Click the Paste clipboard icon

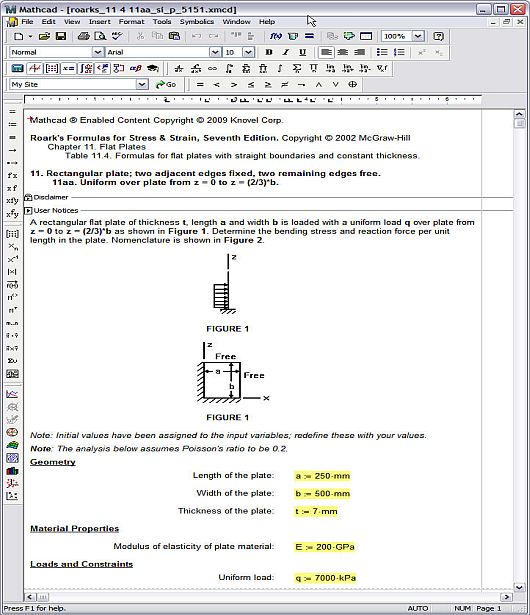coord(174,36)
